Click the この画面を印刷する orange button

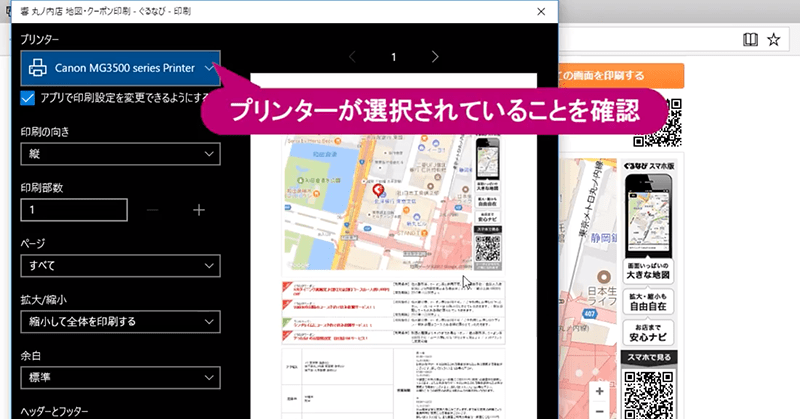(x=621, y=76)
